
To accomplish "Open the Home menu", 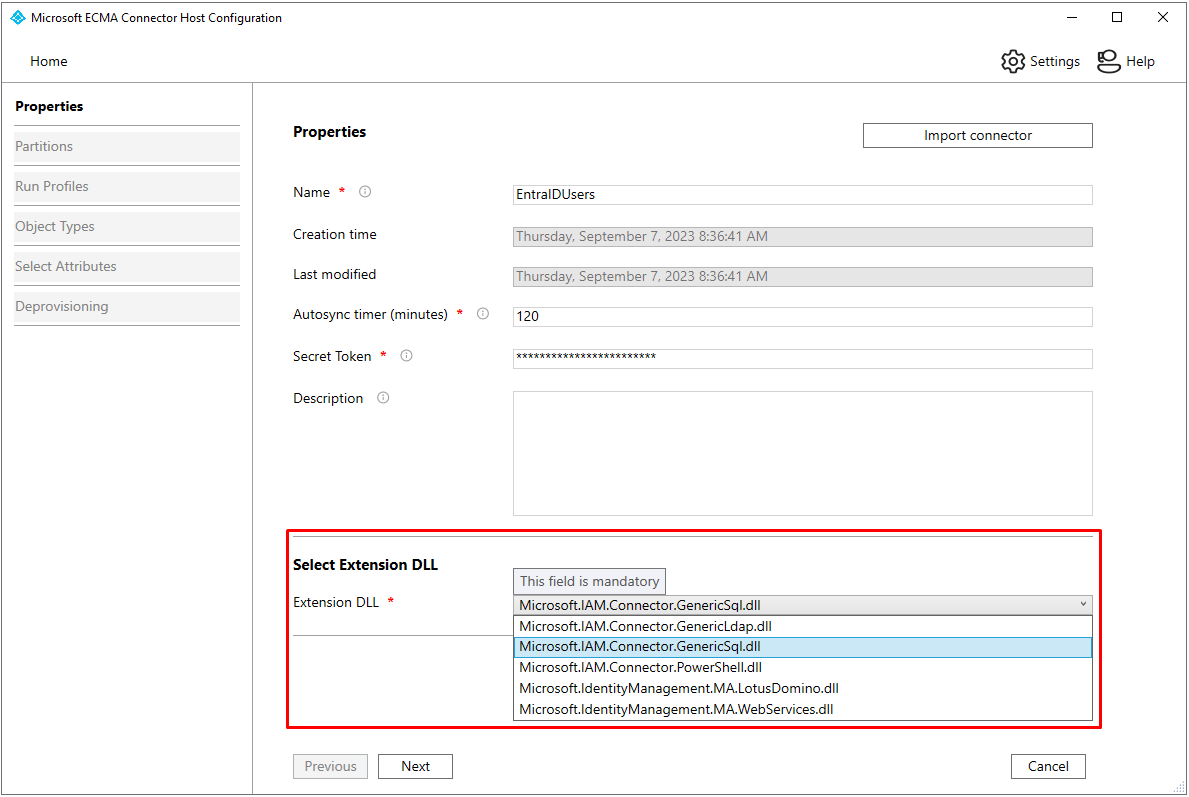I will (x=49, y=61).
